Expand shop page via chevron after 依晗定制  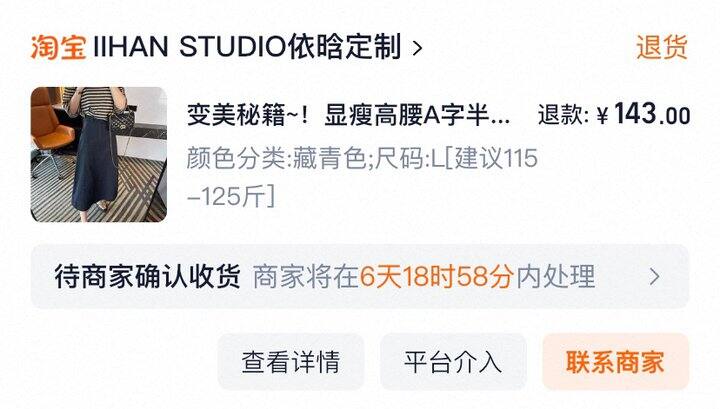(417, 48)
